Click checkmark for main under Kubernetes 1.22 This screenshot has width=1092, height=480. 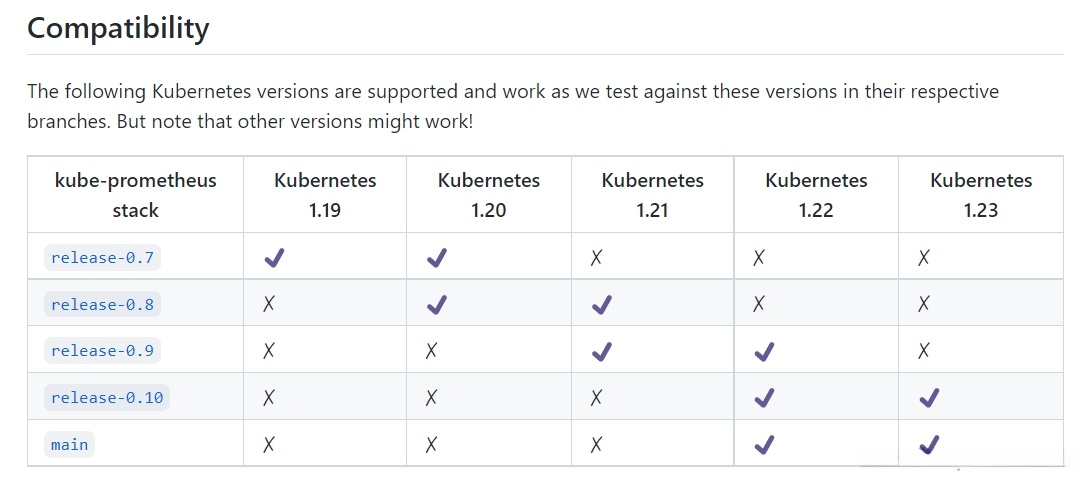[765, 445]
